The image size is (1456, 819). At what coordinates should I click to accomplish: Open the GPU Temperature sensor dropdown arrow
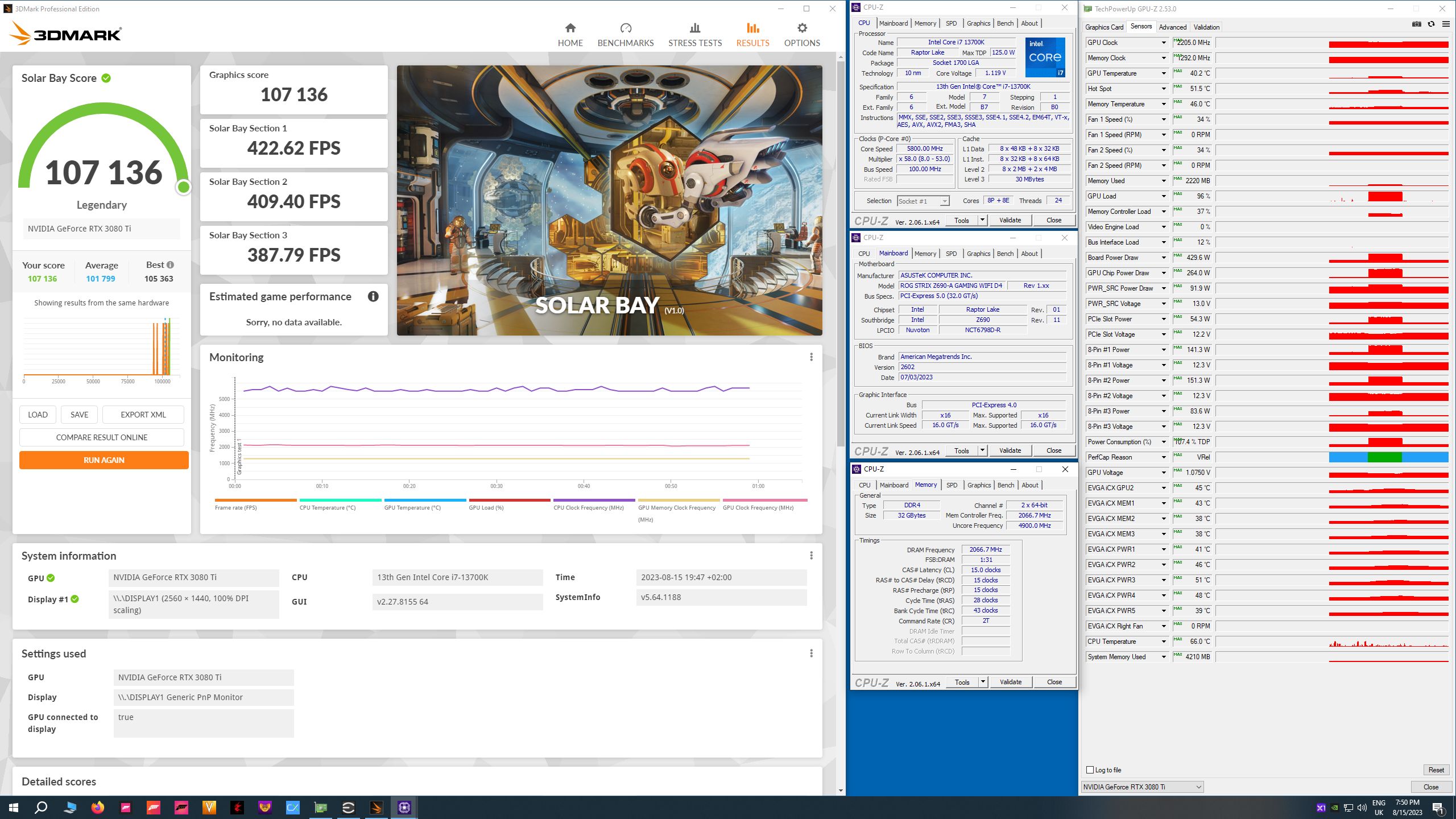pos(1164,73)
